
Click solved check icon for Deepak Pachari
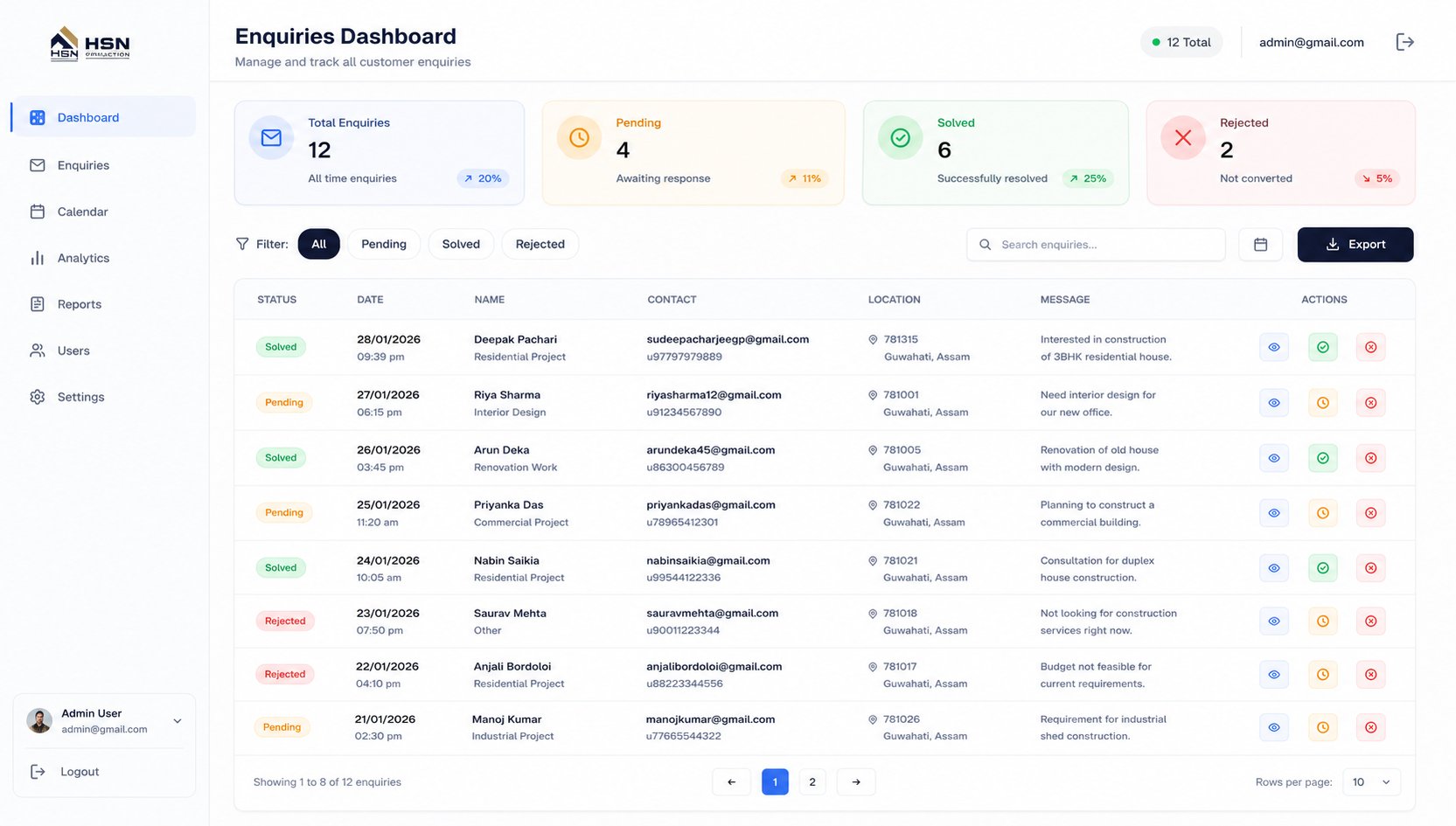(x=1323, y=347)
